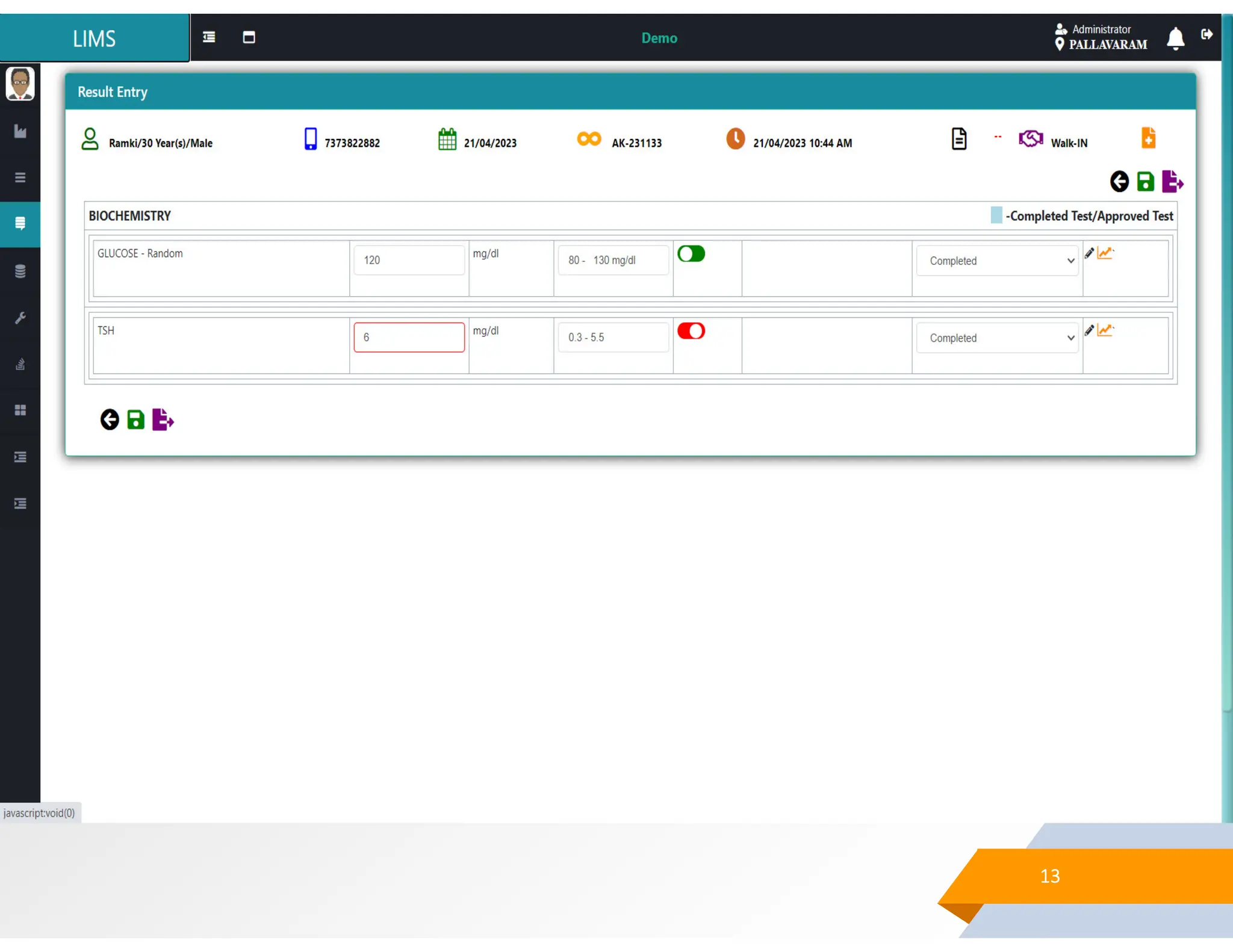Toggle the red switch for TSH
The image size is (1233, 952).
click(691, 331)
